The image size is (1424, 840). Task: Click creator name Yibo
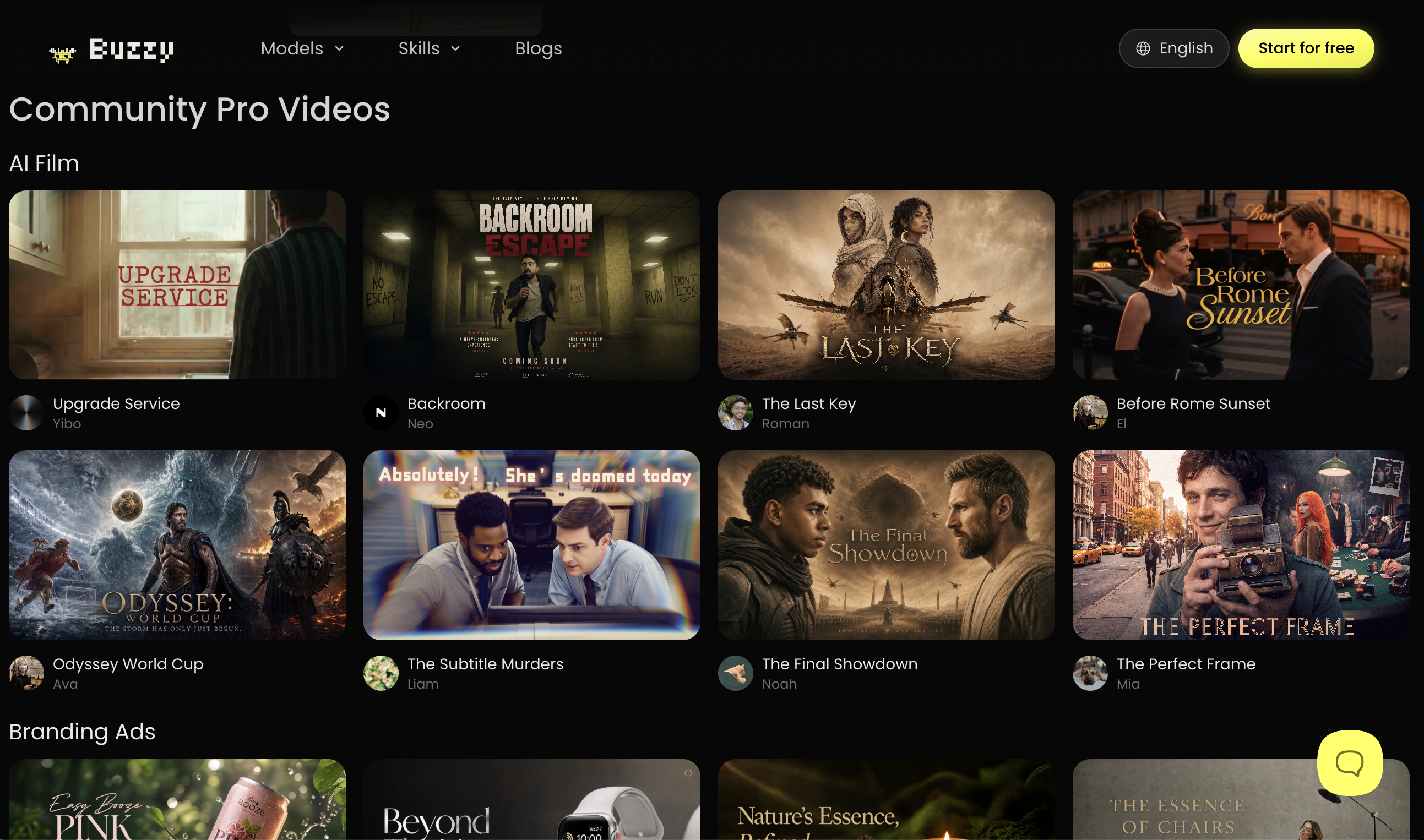[x=67, y=423]
